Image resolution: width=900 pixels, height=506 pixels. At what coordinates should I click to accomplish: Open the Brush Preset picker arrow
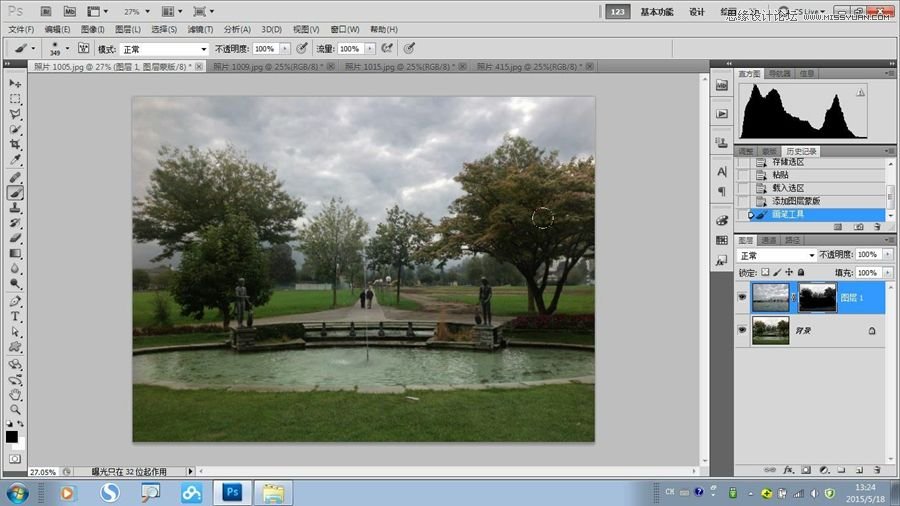pyautogui.click(x=67, y=49)
